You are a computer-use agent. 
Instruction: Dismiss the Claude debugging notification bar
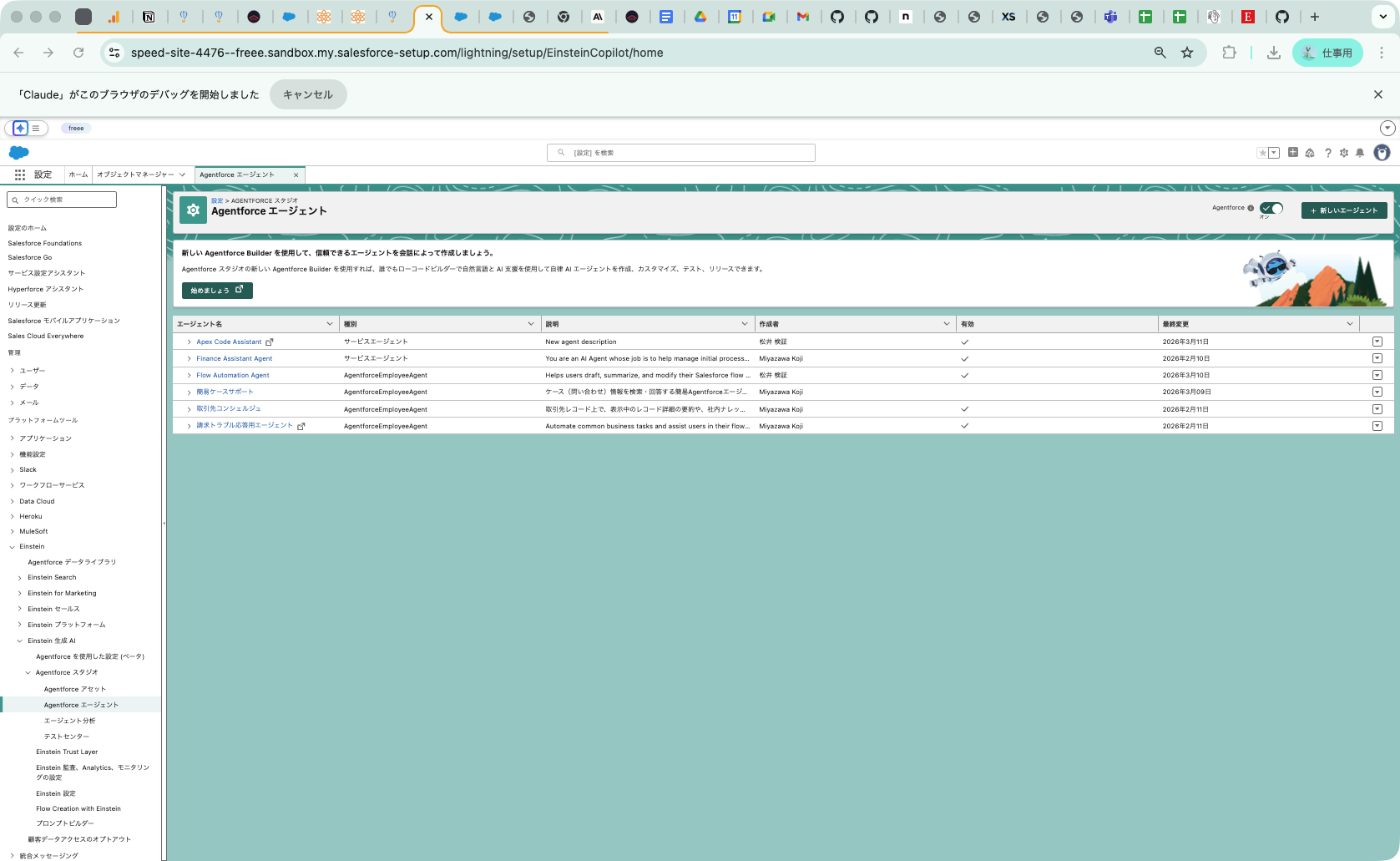click(1378, 94)
